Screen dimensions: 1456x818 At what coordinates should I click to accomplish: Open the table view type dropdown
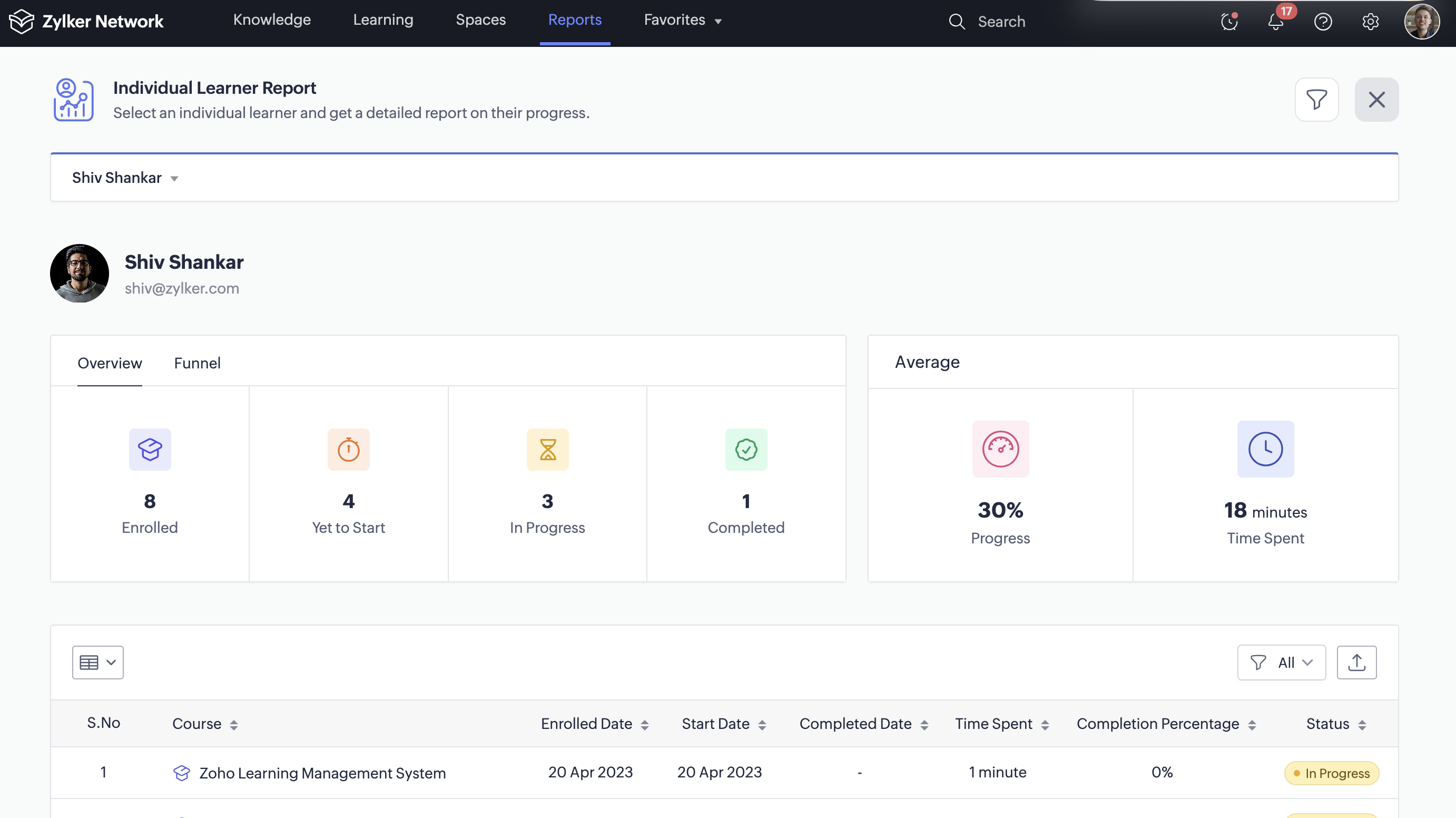tap(98, 663)
